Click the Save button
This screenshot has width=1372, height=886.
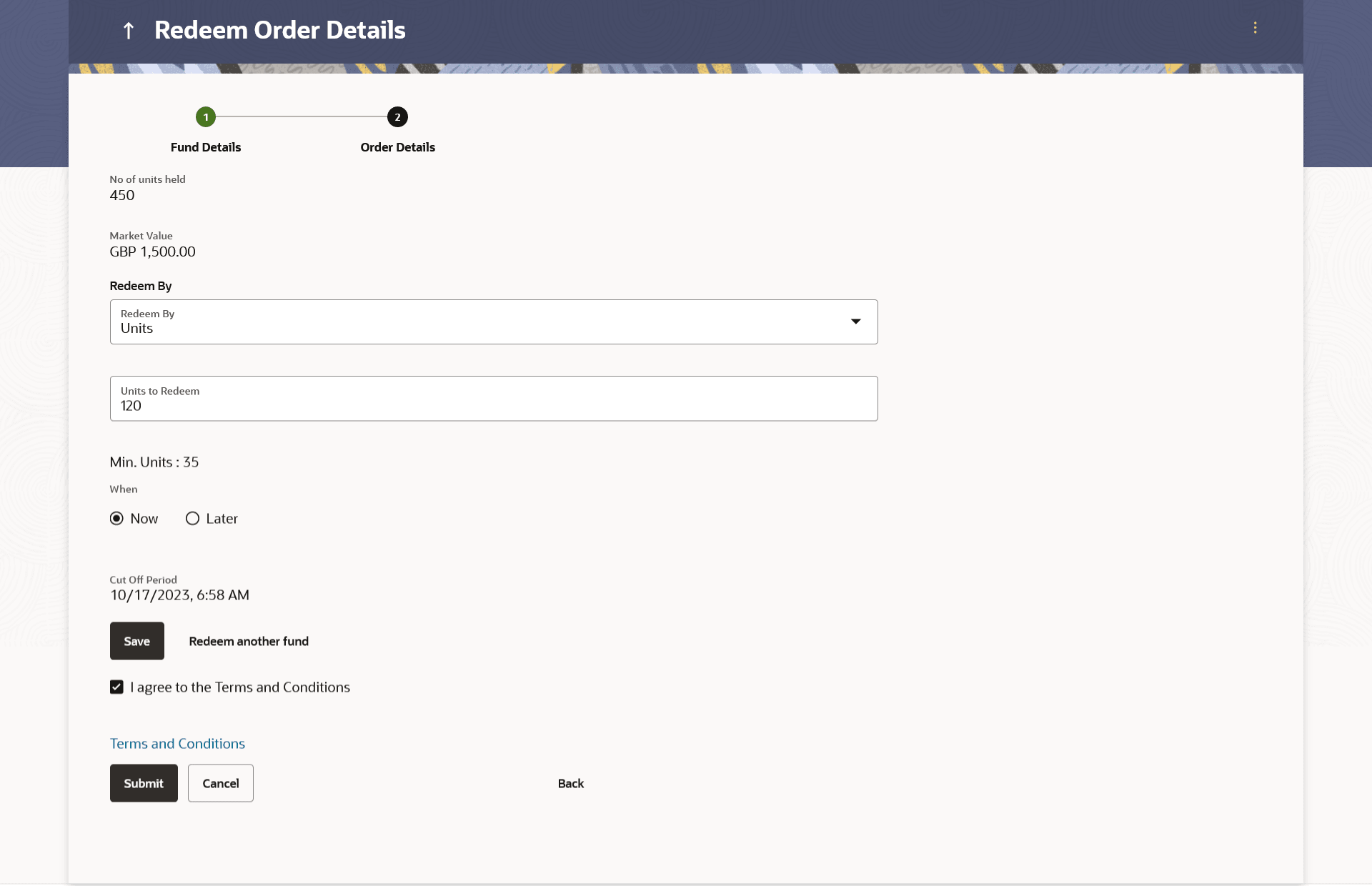pyautogui.click(x=136, y=641)
